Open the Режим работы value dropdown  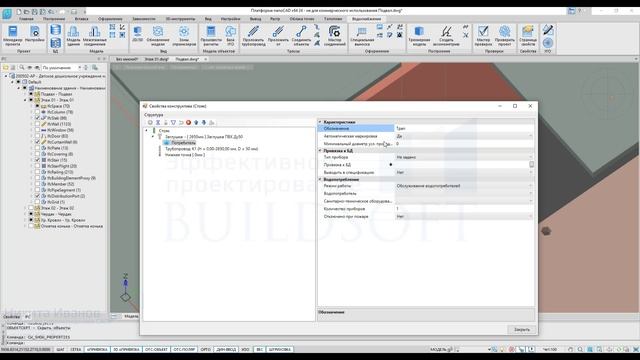(x=530, y=186)
